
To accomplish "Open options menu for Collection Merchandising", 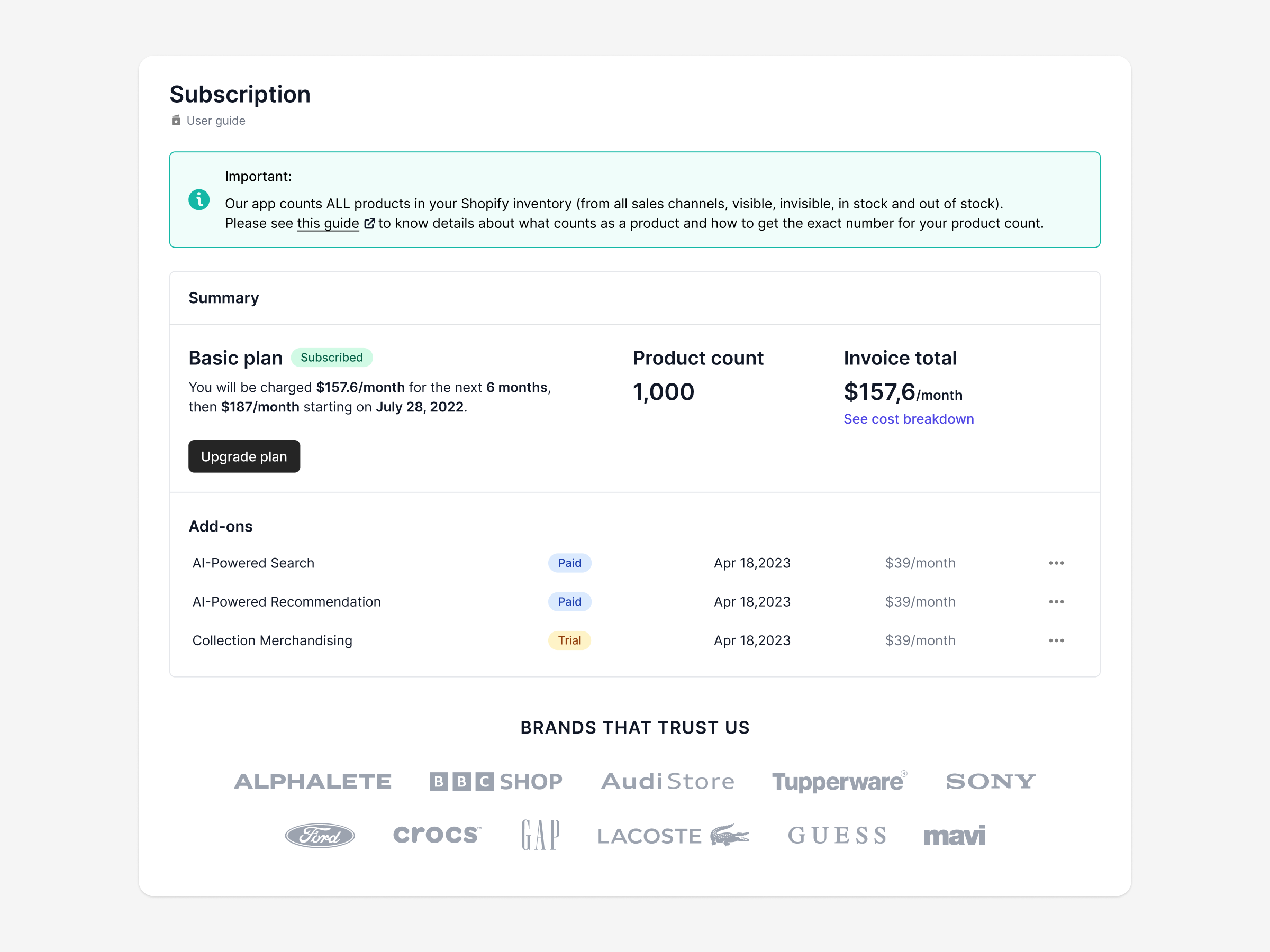I will click(x=1056, y=640).
